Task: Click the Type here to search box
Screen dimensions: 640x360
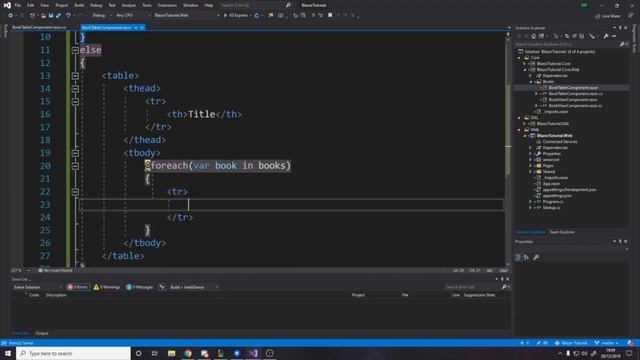Action: (x=73, y=353)
